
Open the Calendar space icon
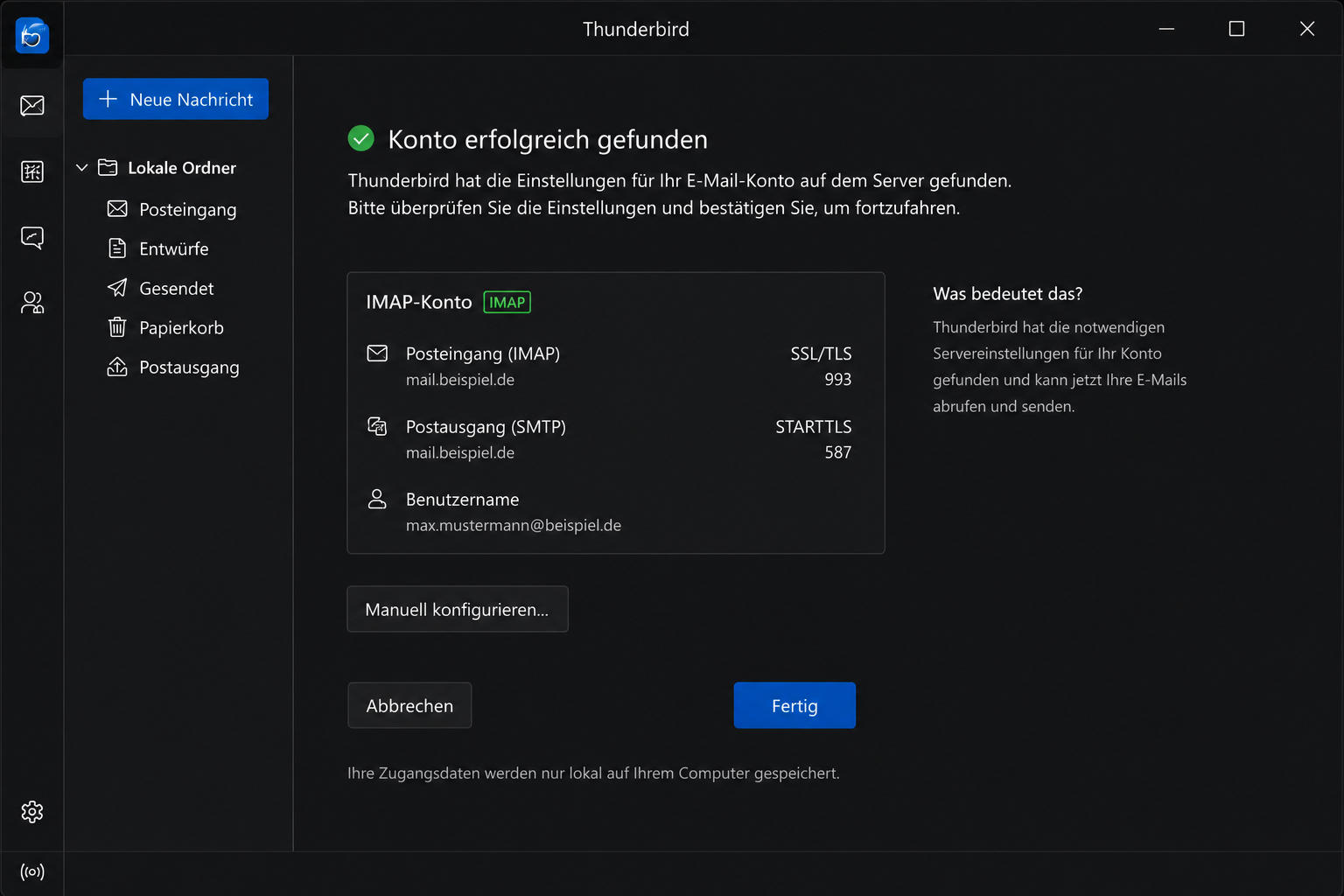tap(32, 171)
